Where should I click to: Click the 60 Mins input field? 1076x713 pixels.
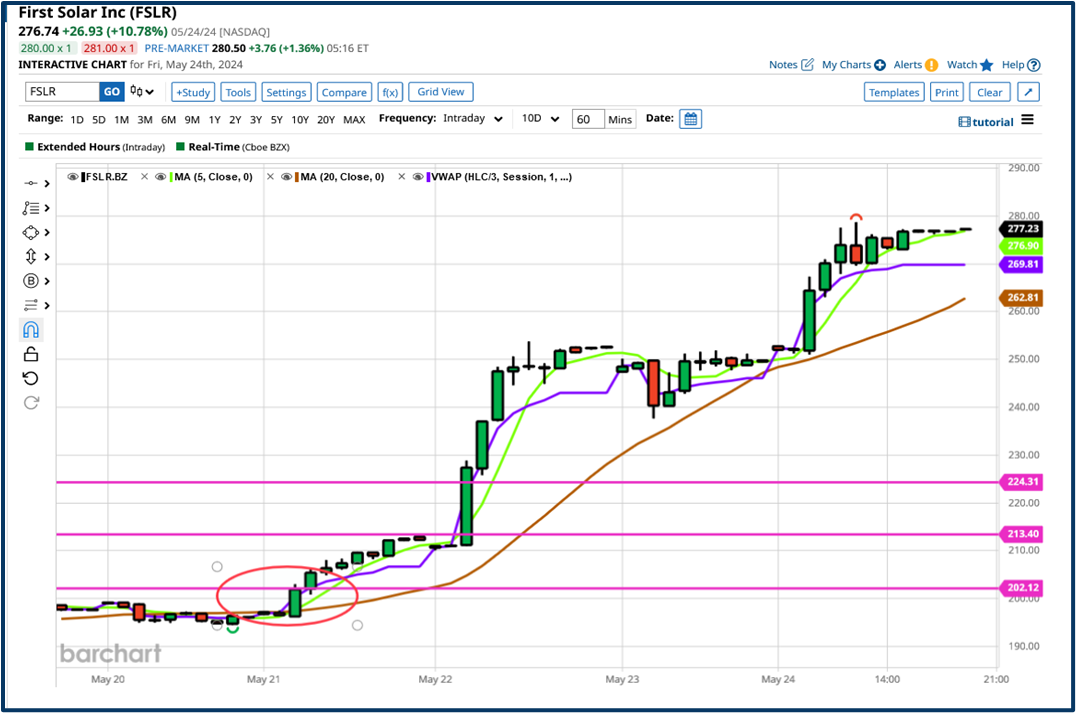(x=590, y=118)
